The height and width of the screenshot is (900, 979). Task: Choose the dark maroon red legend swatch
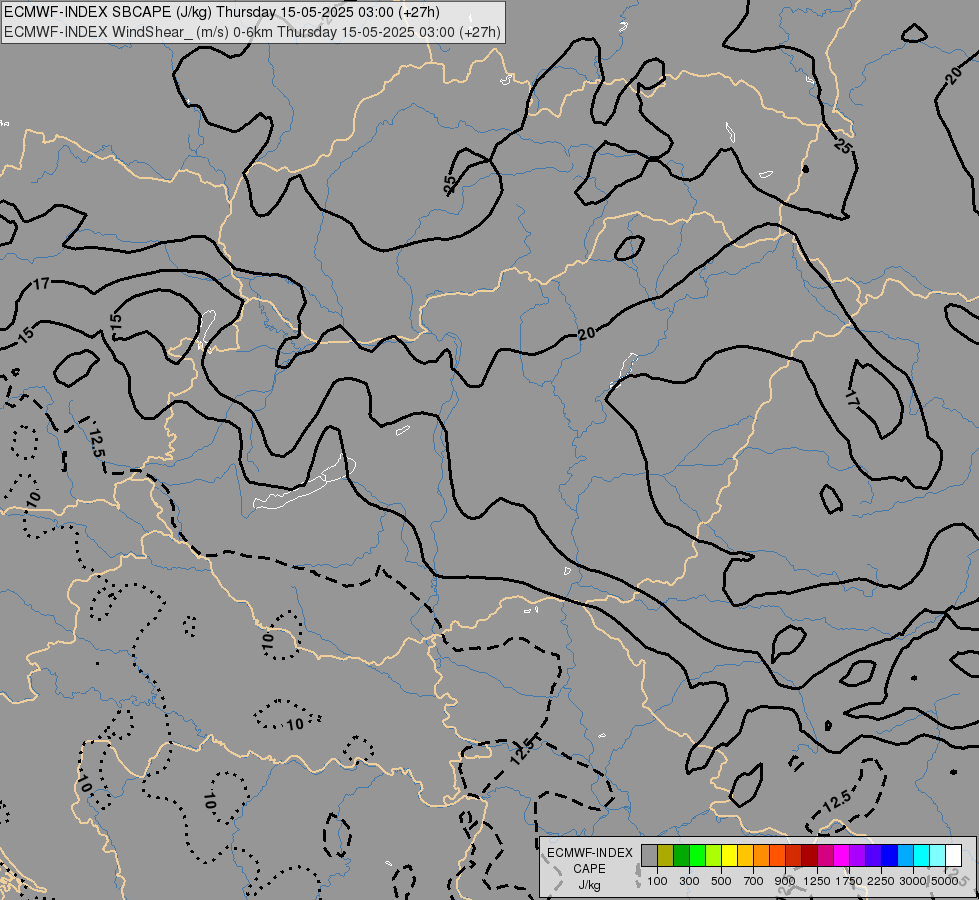809,856
